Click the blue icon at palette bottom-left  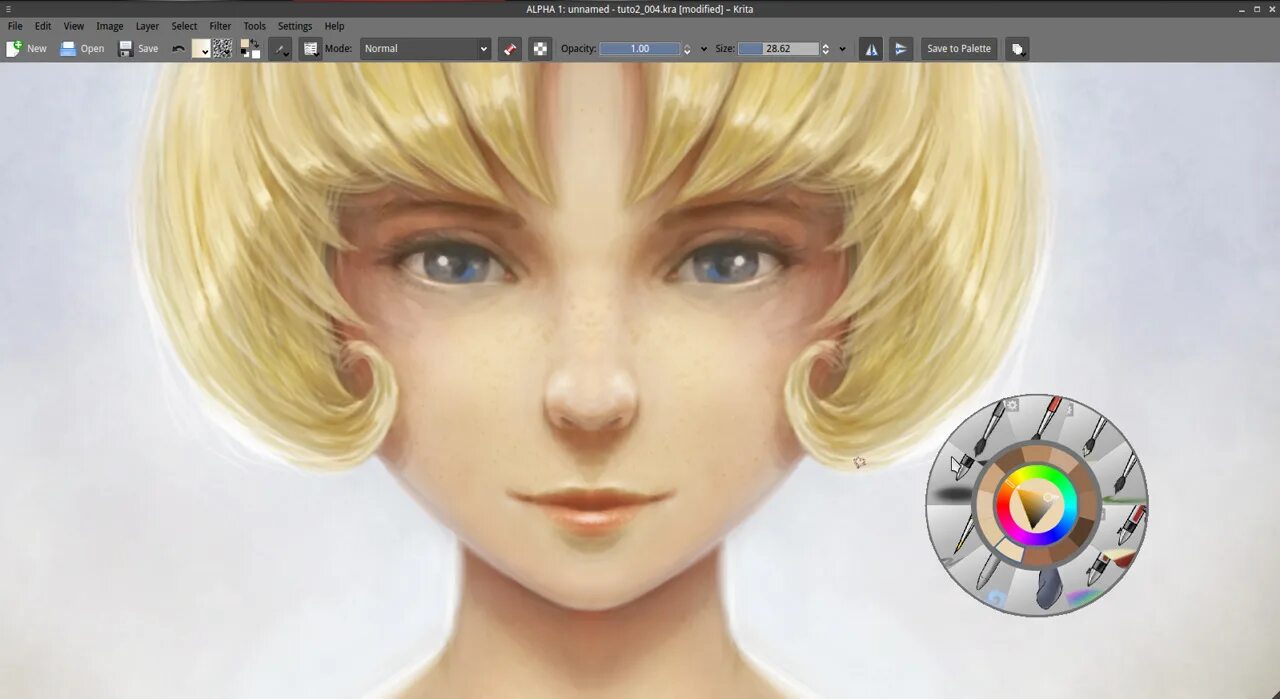coord(996,599)
